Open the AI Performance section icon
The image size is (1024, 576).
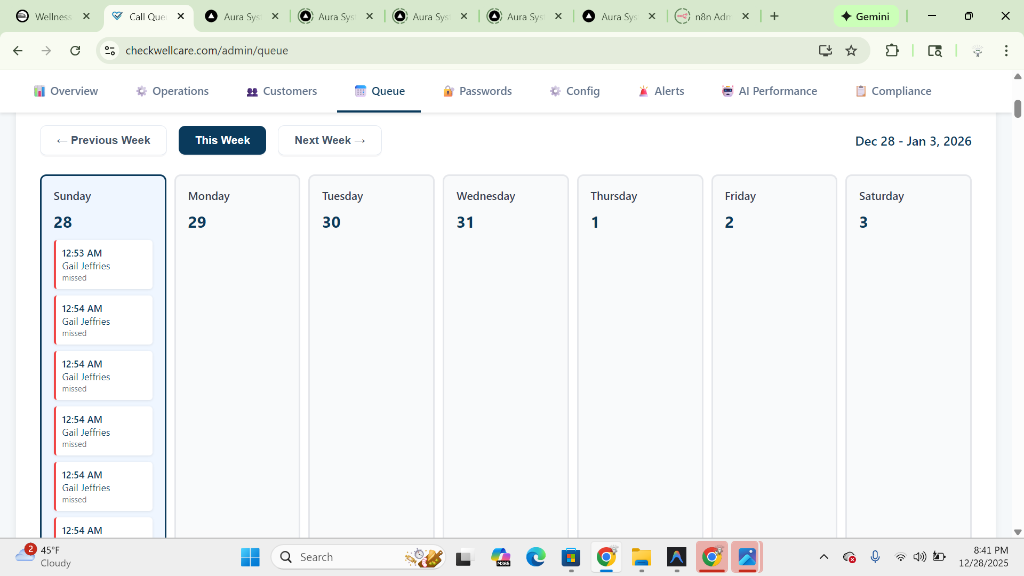[726, 91]
